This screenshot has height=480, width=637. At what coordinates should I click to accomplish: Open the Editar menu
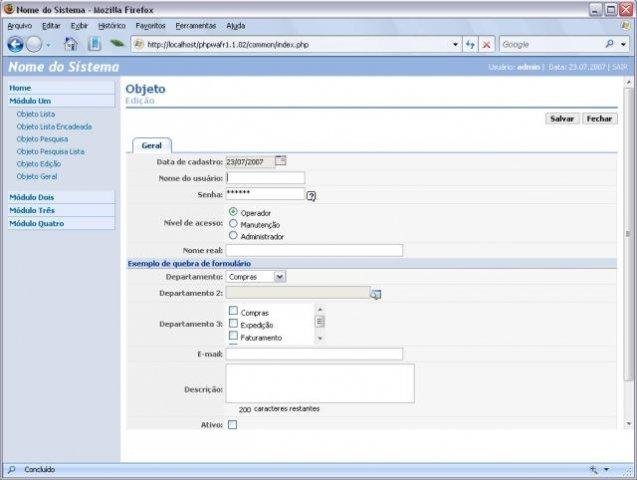[51, 26]
